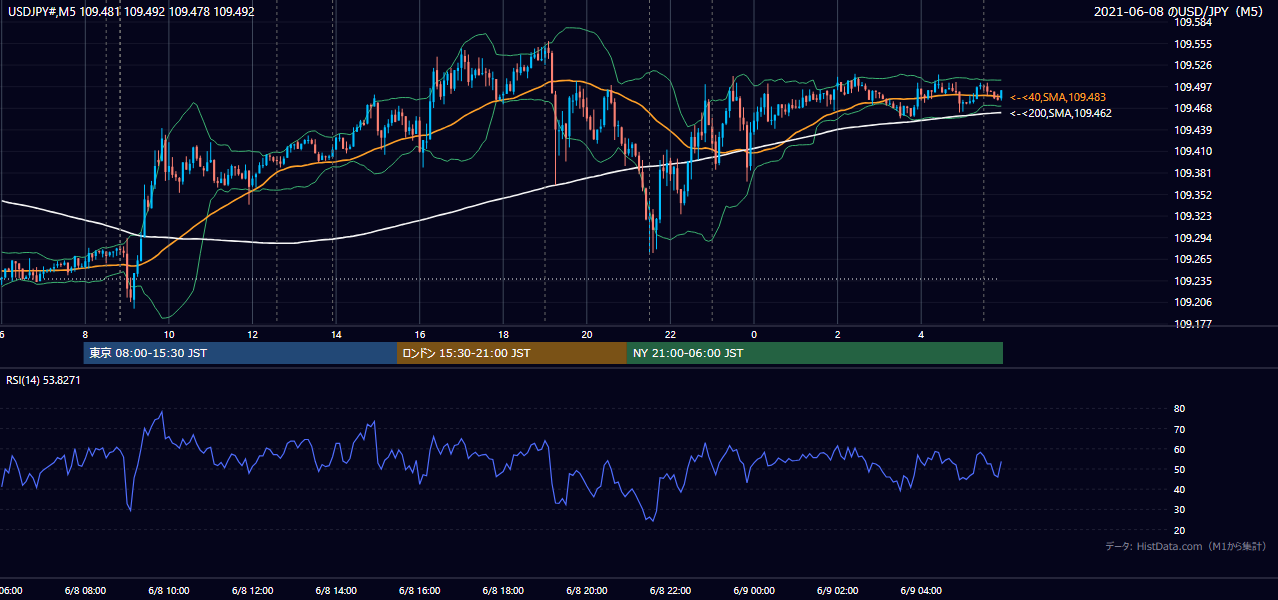
Task: Click RSI axis level 20
Action: point(1179,530)
